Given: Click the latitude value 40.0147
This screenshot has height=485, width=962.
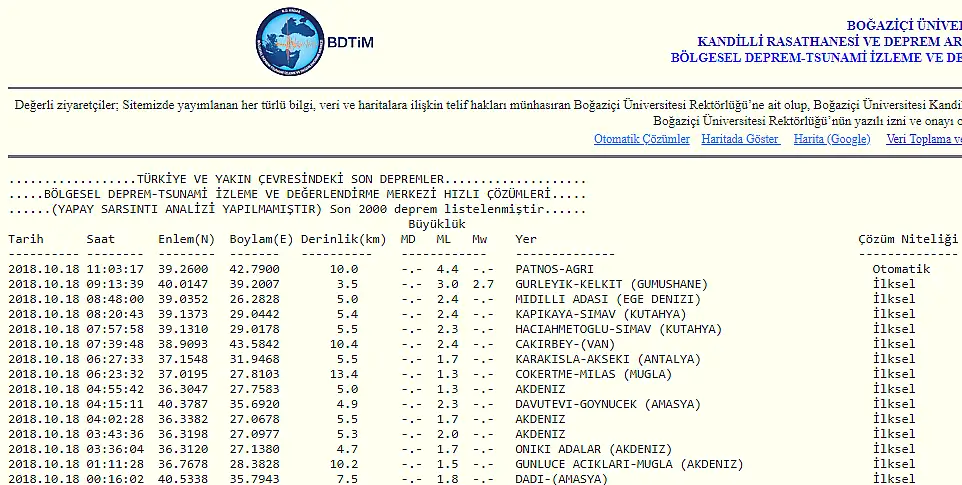Looking at the screenshot, I should [183, 285].
